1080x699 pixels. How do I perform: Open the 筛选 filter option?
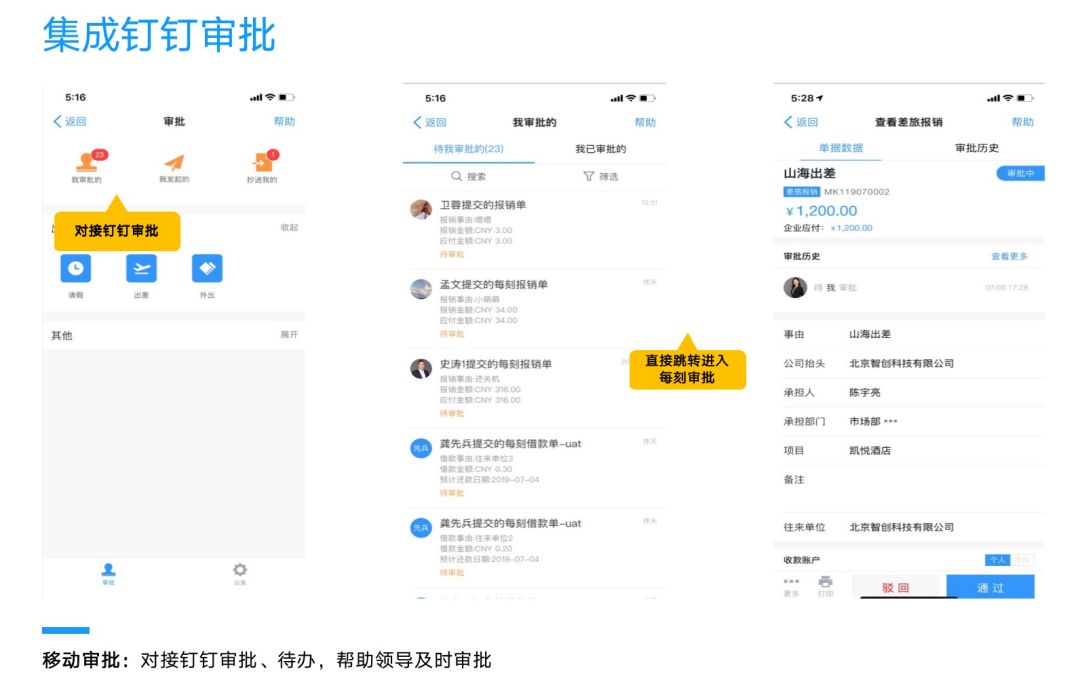click(x=601, y=176)
